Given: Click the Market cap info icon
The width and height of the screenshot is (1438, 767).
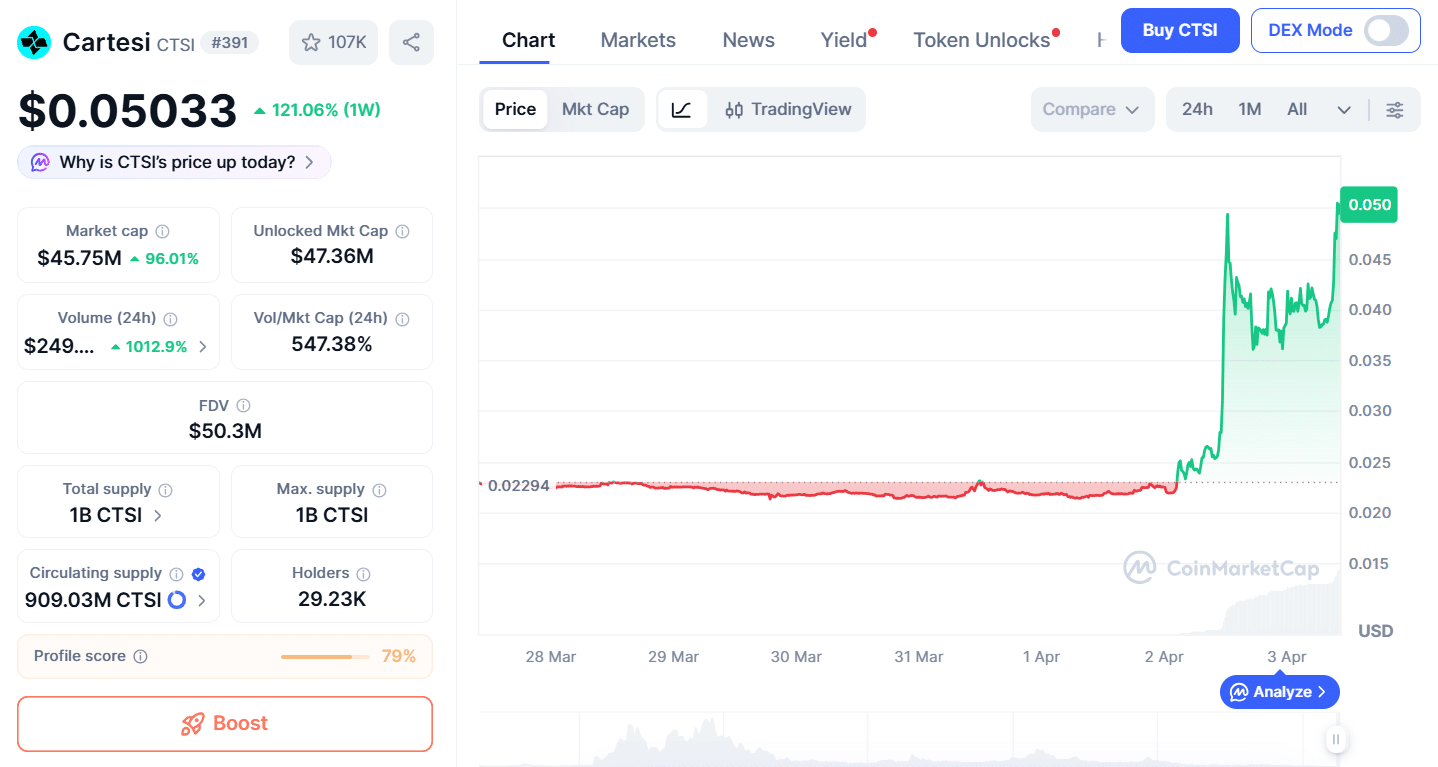Looking at the screenshot, I should [x=162, y=231].
